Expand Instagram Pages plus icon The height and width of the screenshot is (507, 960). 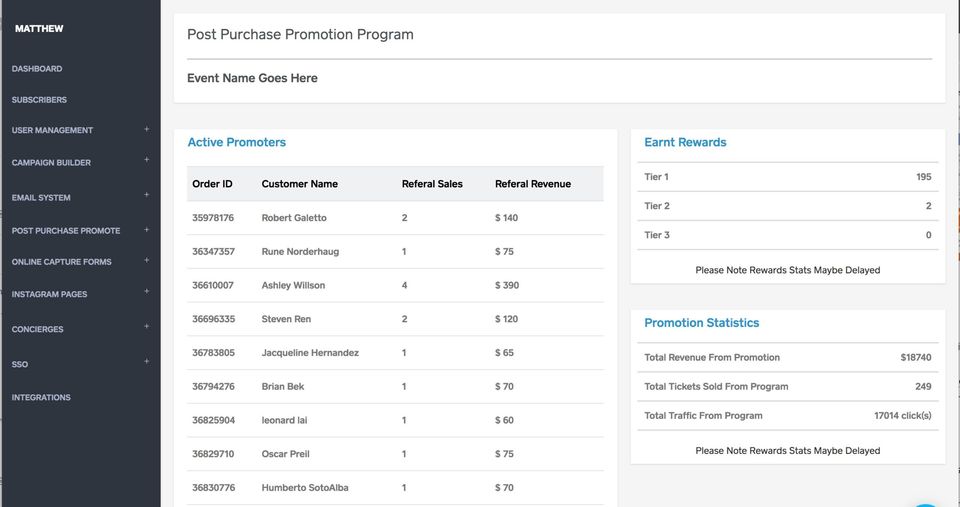146,291
